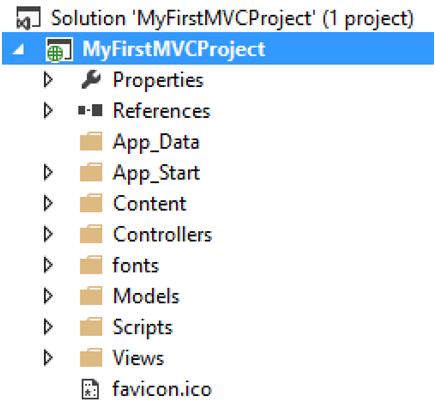This screenshot has height=404, width=436.
Task: Expand the Scripts folder arrow
Action: pos(48,327)
